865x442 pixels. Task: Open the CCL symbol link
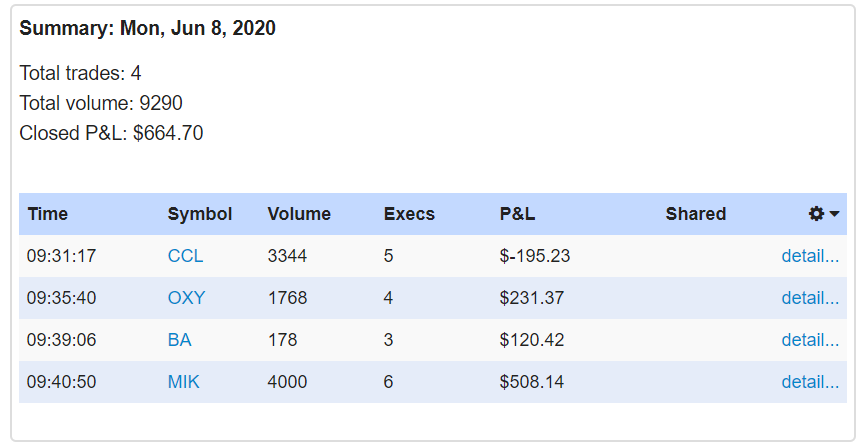coord(185,256)
